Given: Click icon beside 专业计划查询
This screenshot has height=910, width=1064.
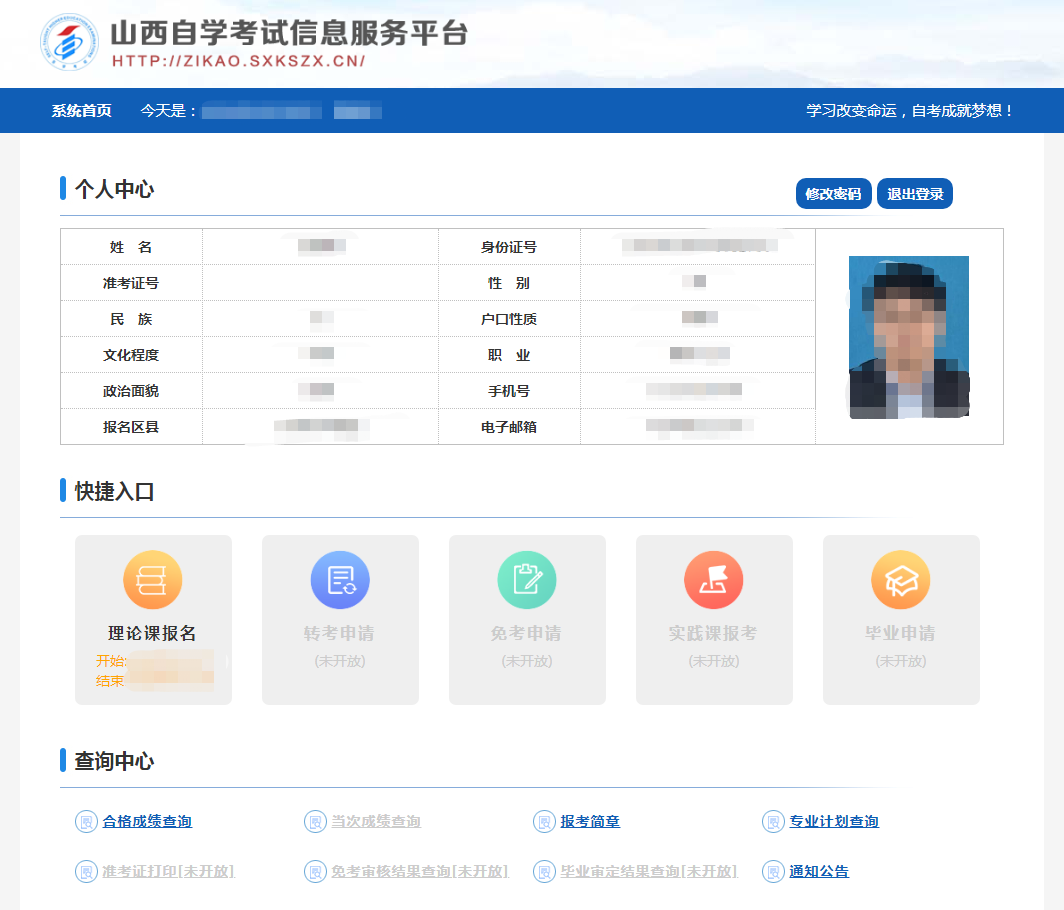Looking at the screenshot, I should [x=773, y=822].
